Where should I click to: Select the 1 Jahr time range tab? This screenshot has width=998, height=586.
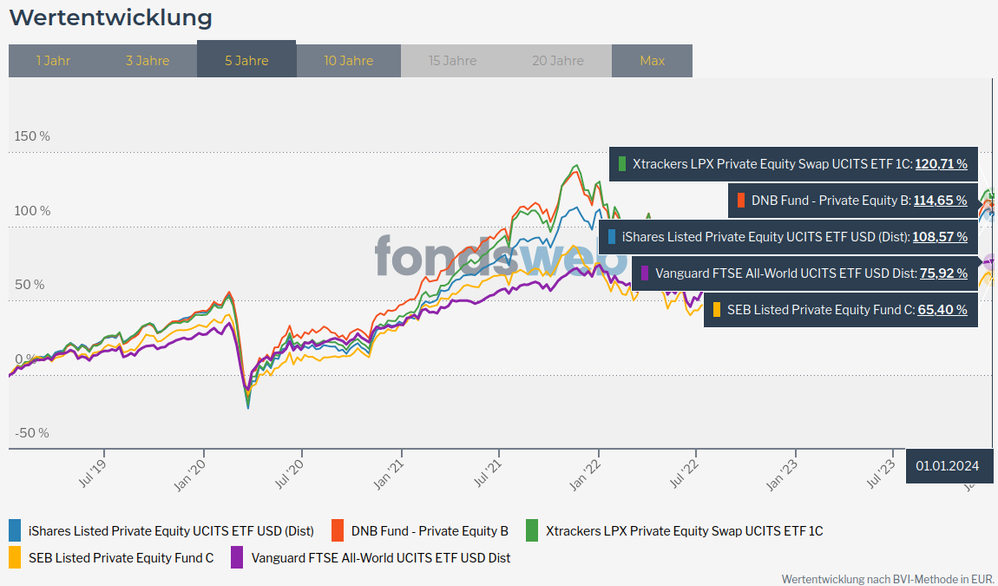[53, 61]
